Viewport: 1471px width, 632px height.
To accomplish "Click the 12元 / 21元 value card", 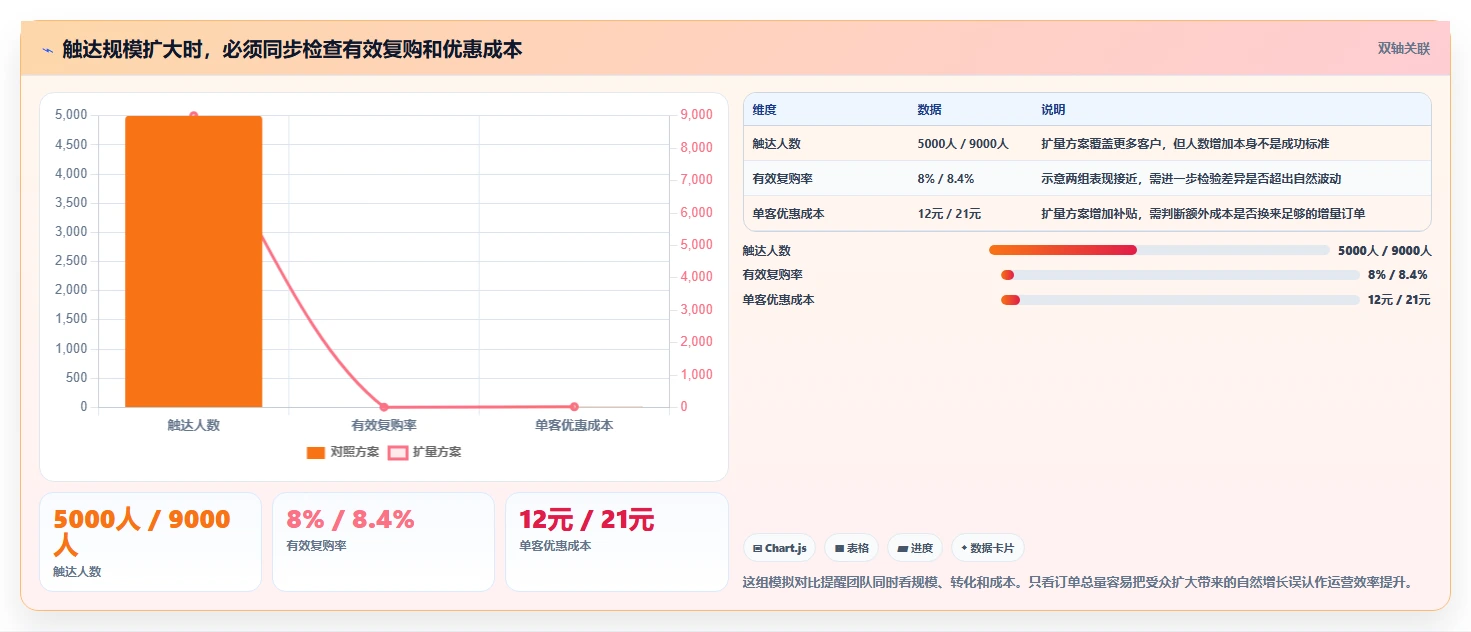I will click(617, 542).
